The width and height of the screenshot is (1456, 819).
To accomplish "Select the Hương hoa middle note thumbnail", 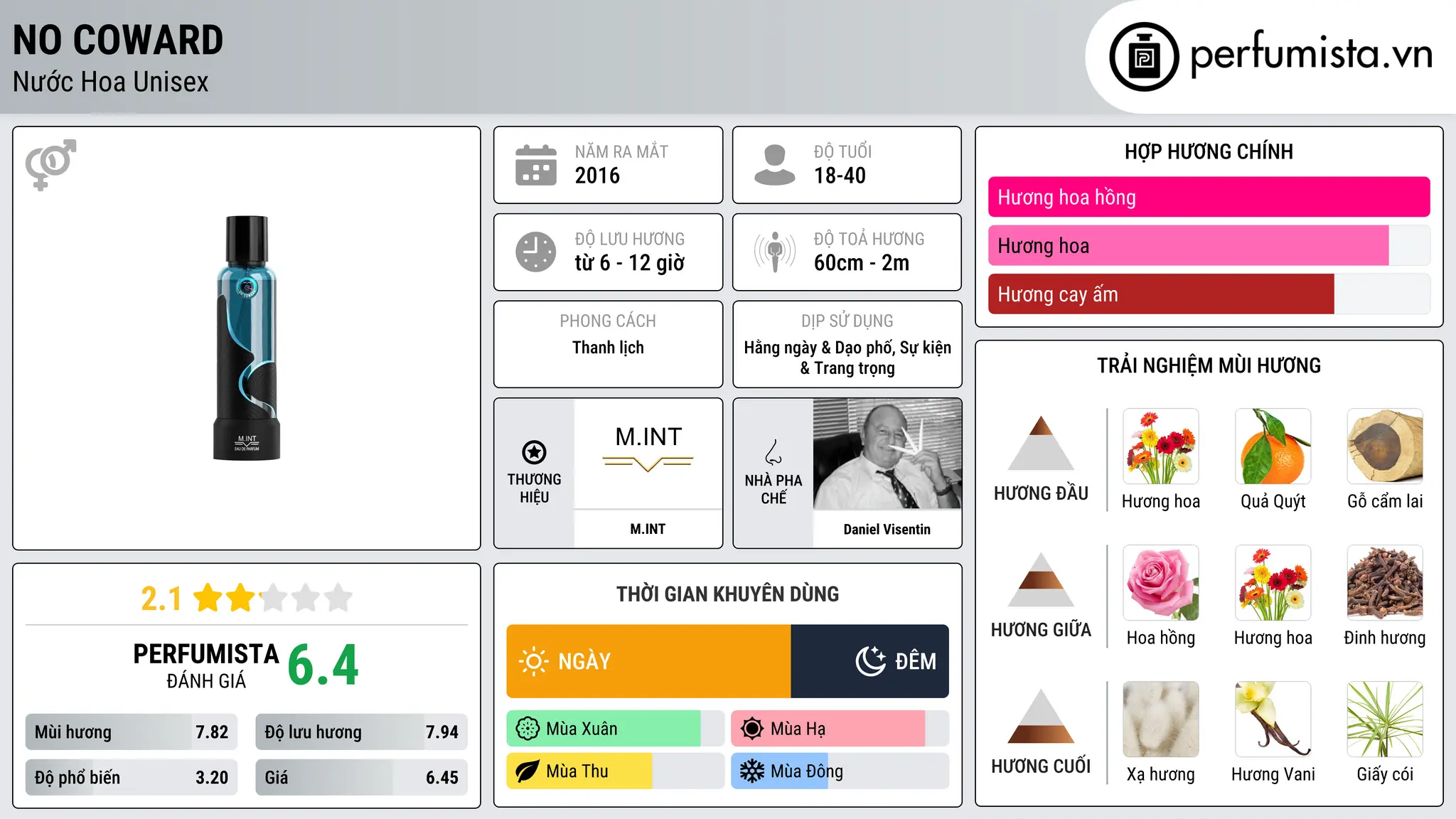I will point(1273,583).
